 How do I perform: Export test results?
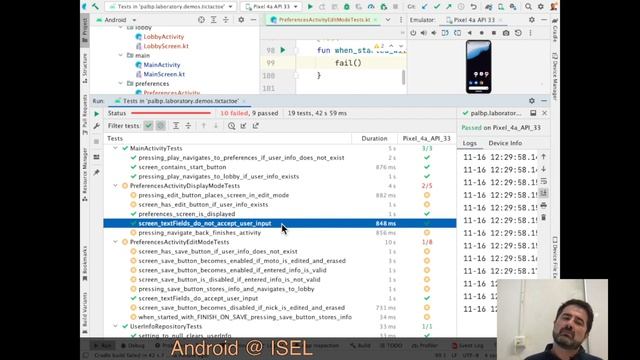coord(256,126)
